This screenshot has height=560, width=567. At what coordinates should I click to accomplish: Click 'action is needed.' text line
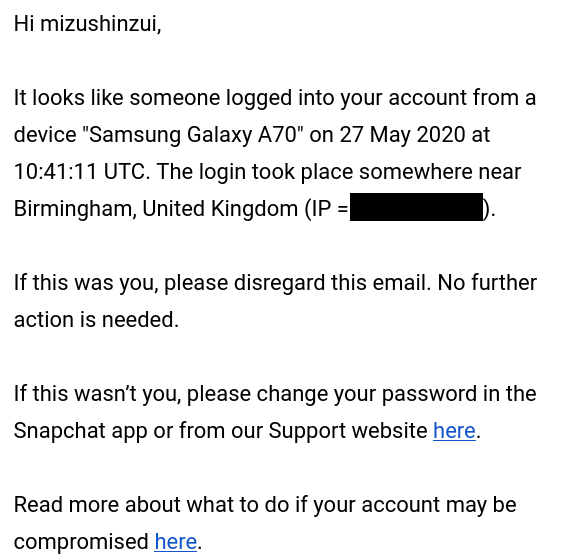pos(96,320)
